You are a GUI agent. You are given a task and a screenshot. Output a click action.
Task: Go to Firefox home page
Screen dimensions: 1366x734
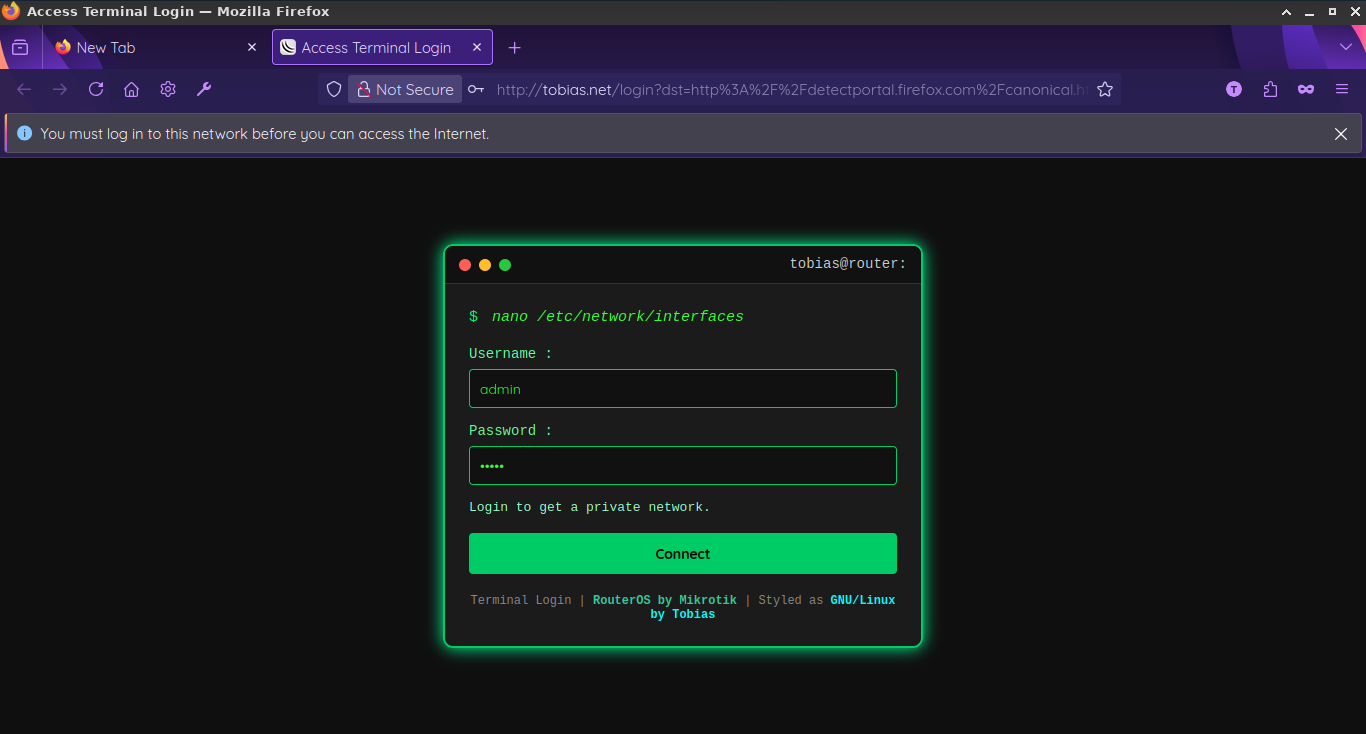131,89
